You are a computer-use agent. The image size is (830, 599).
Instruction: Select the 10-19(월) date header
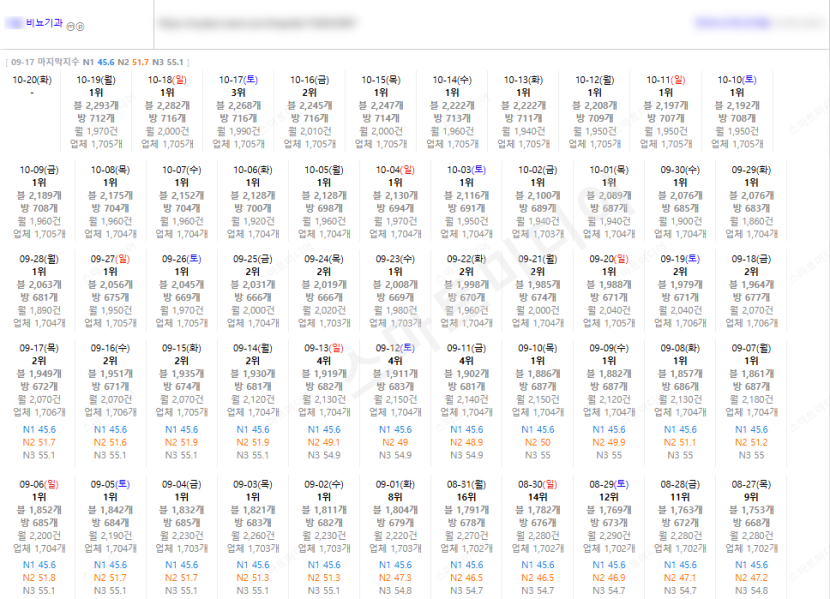(x=96, y=80)
